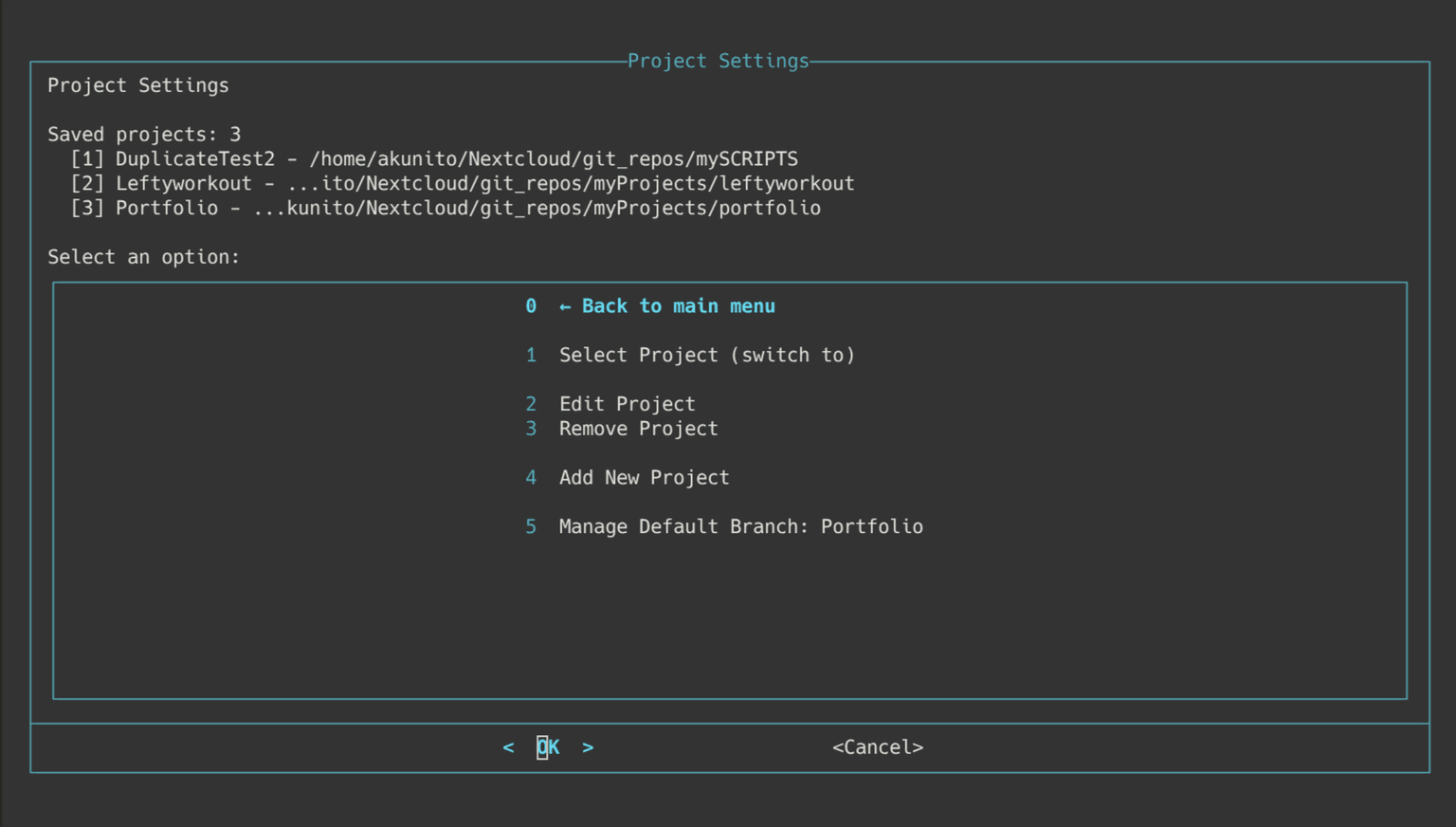Choose Add New Project

pyautogui.click(x=644, y=478)
